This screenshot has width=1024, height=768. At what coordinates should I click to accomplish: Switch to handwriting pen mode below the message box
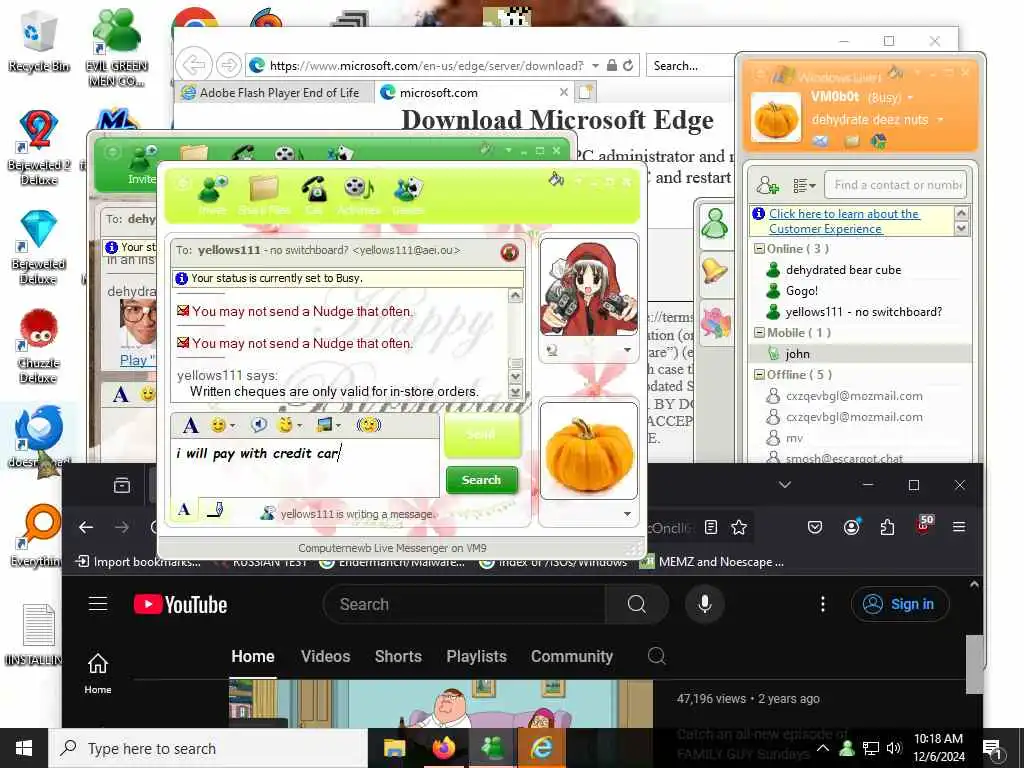click(x=216, y=509)
